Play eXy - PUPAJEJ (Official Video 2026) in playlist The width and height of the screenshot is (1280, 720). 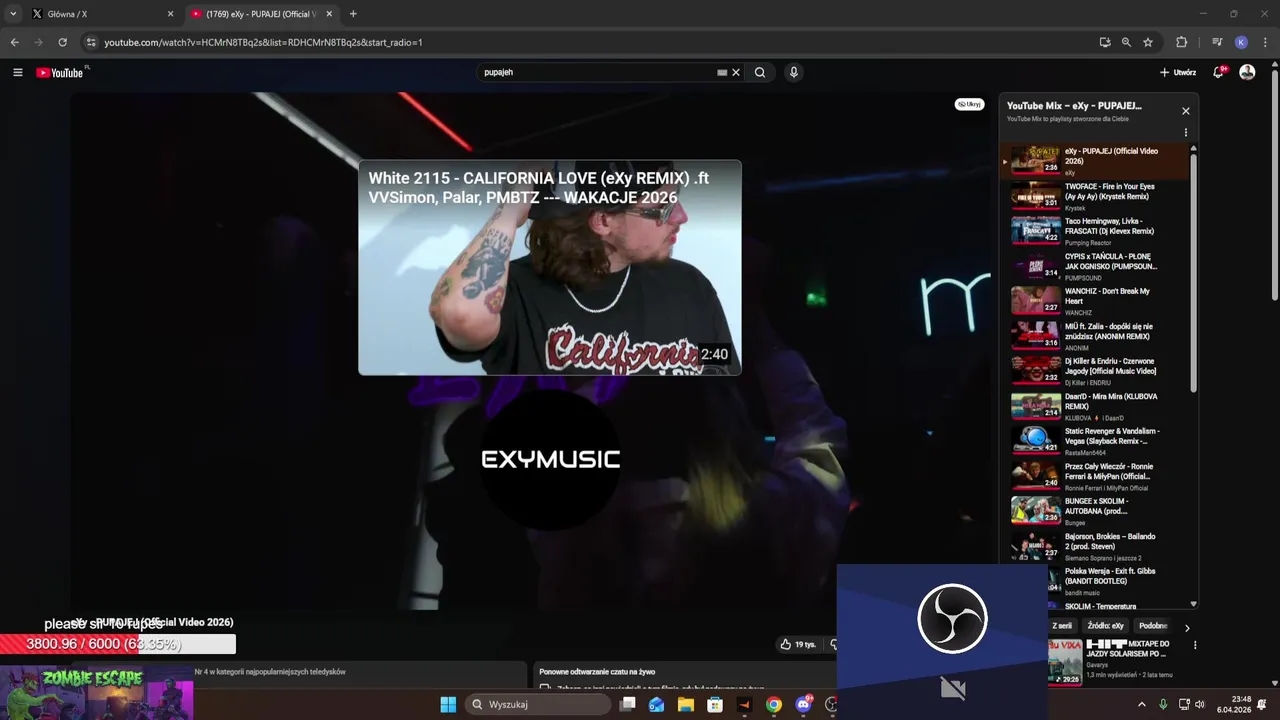point(1095,160)
